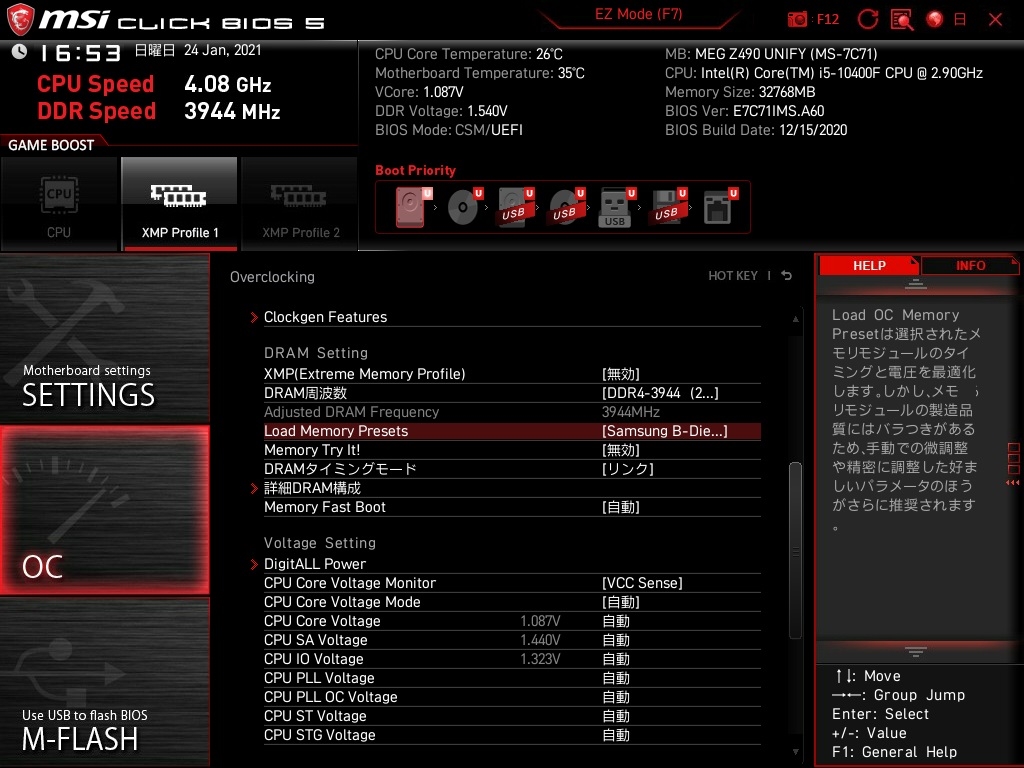Expand Clockgen Features submenu
This screenshot has width=1024, height=768.
click(512, 317)
